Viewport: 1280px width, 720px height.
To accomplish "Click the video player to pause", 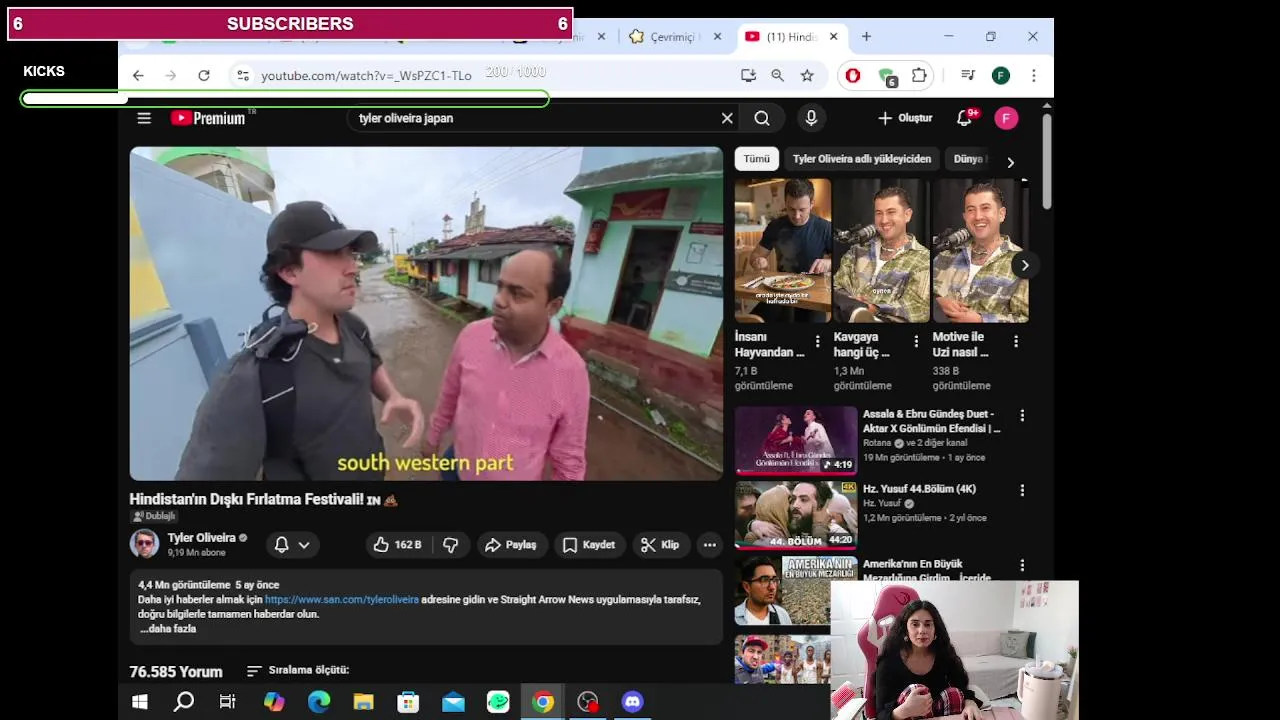I will click(x=426, y=314).
